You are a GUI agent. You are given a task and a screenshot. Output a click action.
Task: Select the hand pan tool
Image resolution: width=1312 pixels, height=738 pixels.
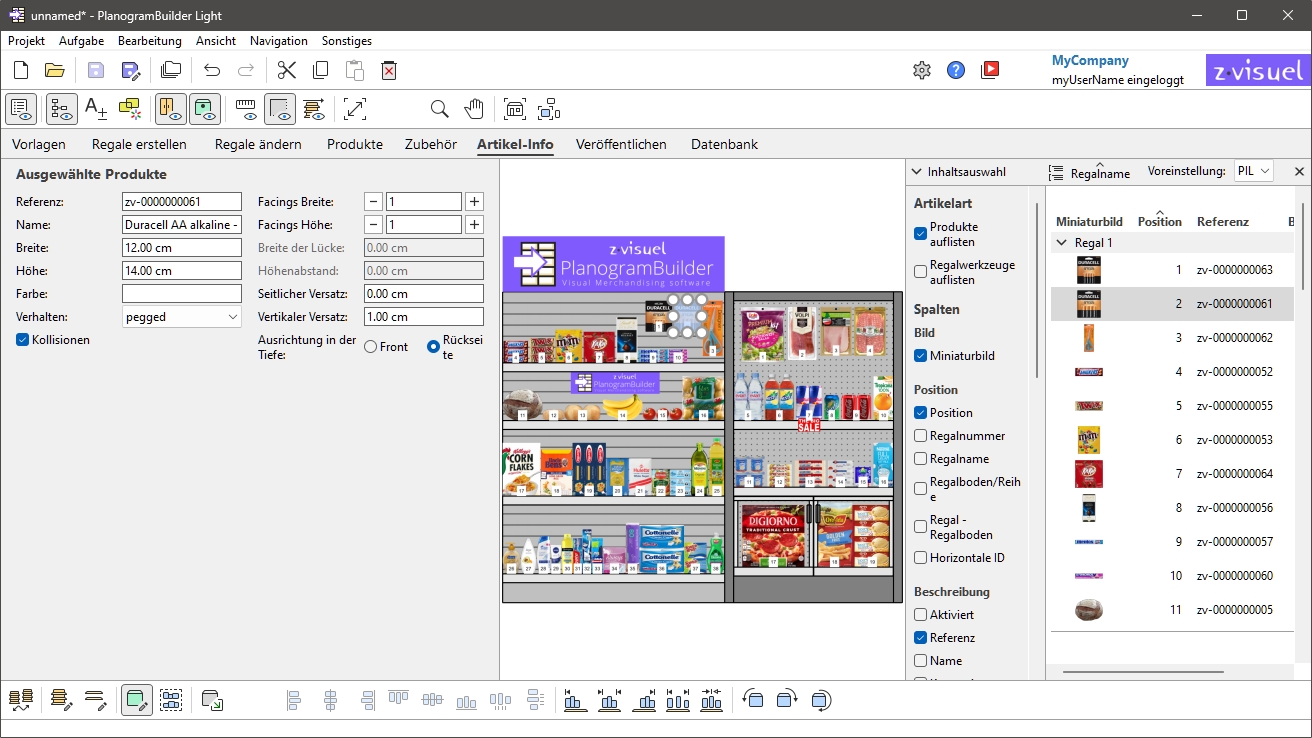(474, 108)
